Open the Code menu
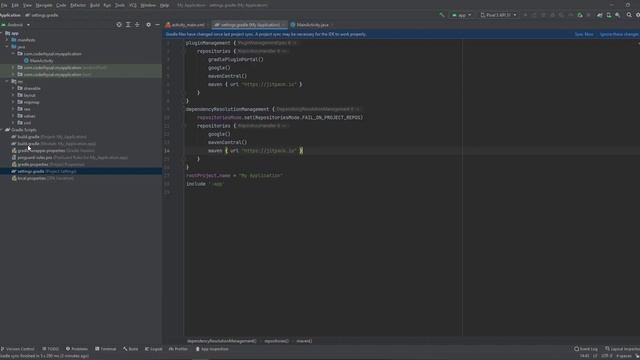 61,5
